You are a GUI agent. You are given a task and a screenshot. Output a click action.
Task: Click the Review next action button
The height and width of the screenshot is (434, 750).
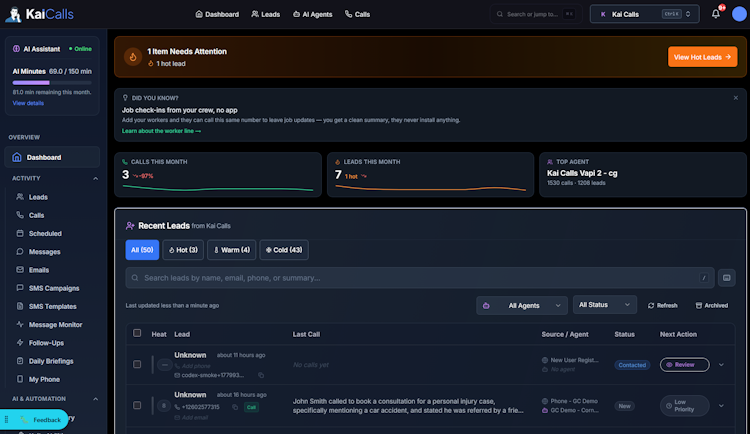click(x=684, y=365)
